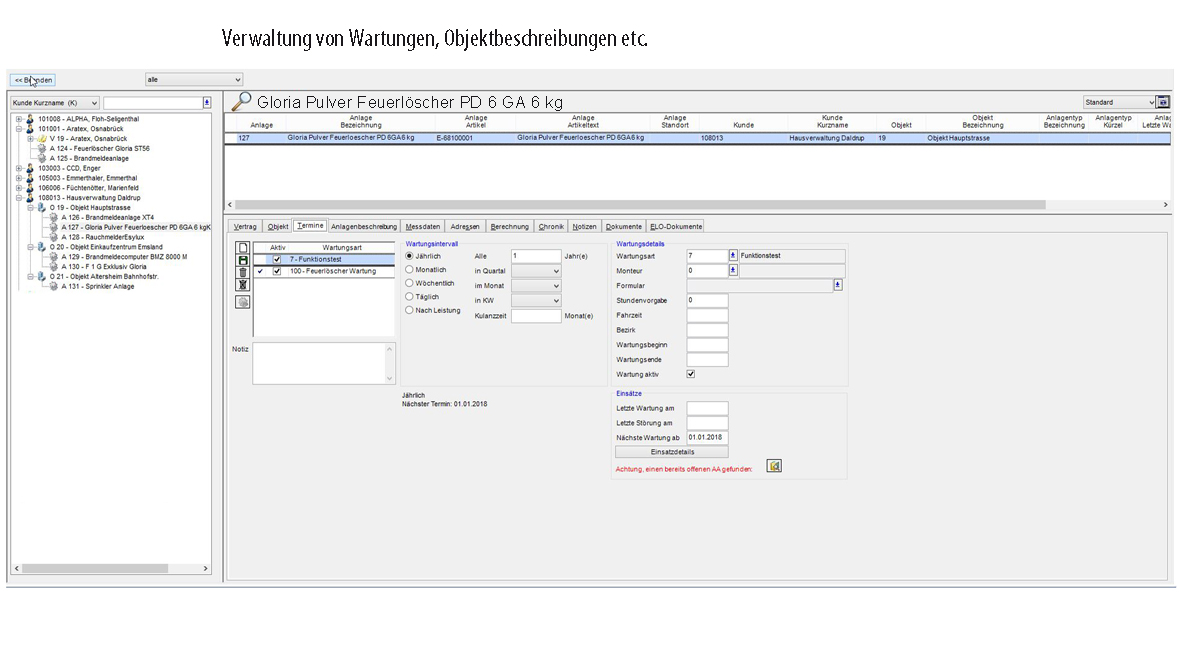1180x650 pixels.
Task: Click the Kulanzzeit input field
Action: point(536,316)
